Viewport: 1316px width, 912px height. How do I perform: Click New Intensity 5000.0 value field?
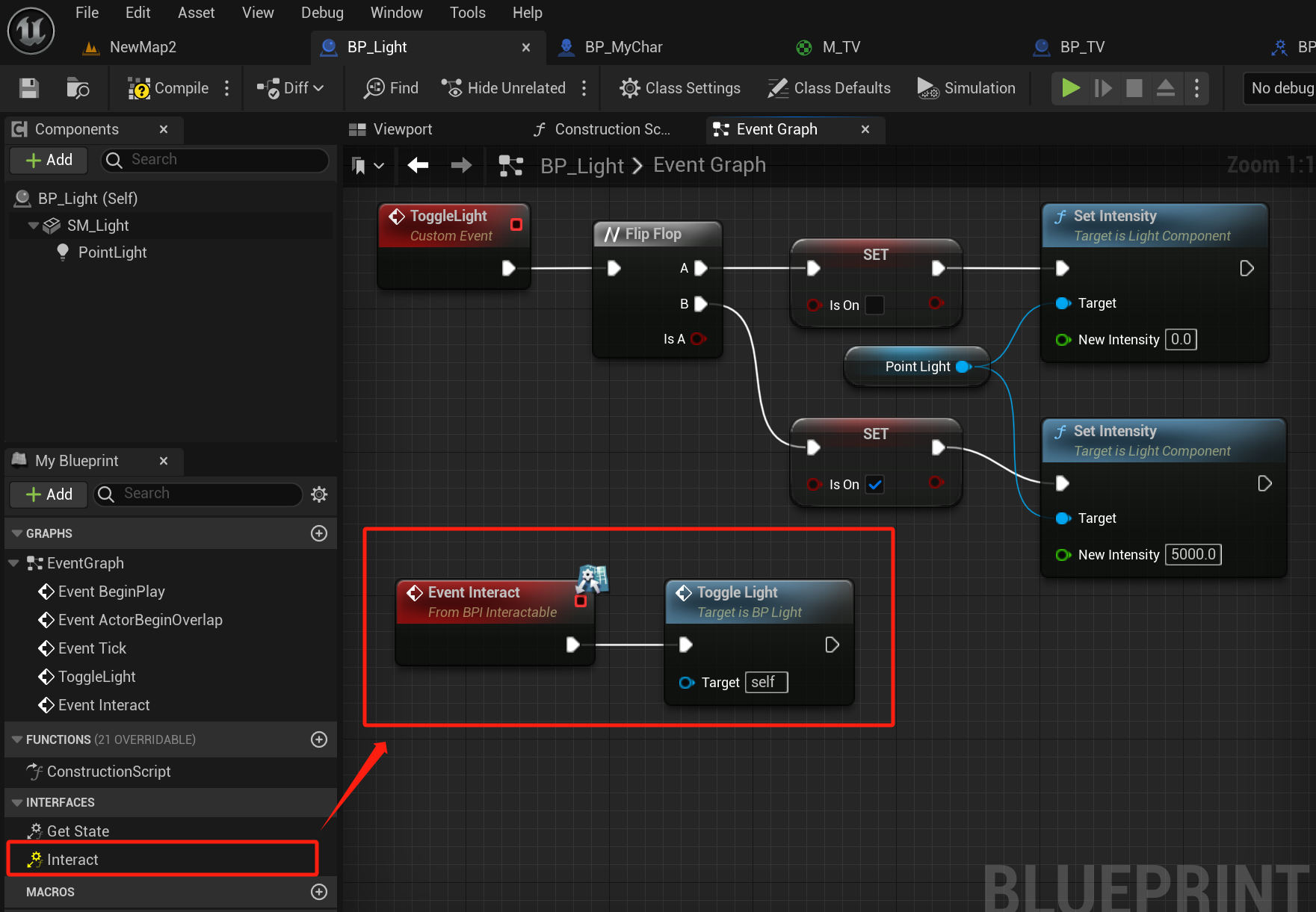pyautogui.click(x=1193, y=554)
